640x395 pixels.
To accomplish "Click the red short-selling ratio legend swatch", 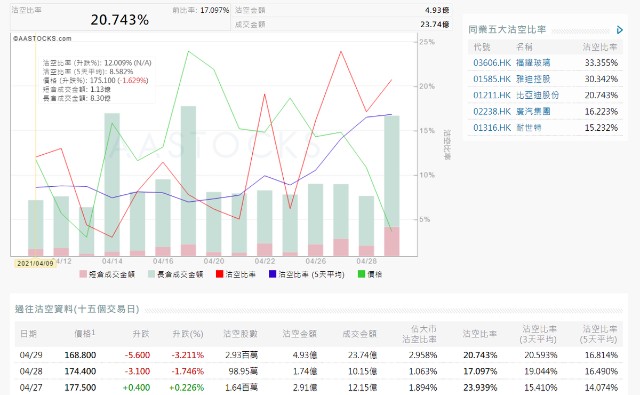I will (x=220, y=274).
